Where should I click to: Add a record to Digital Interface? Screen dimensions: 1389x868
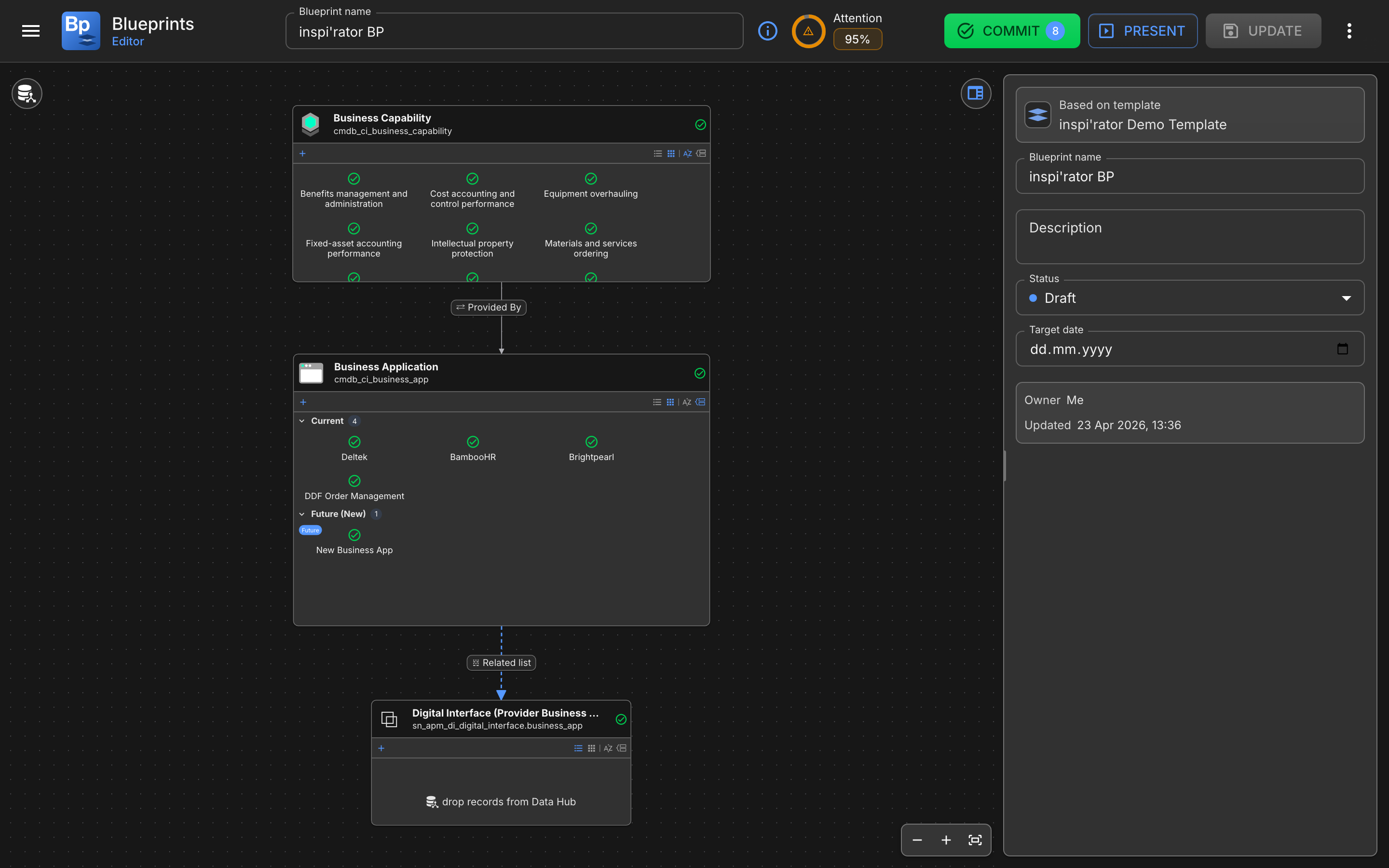pos(381,748)
